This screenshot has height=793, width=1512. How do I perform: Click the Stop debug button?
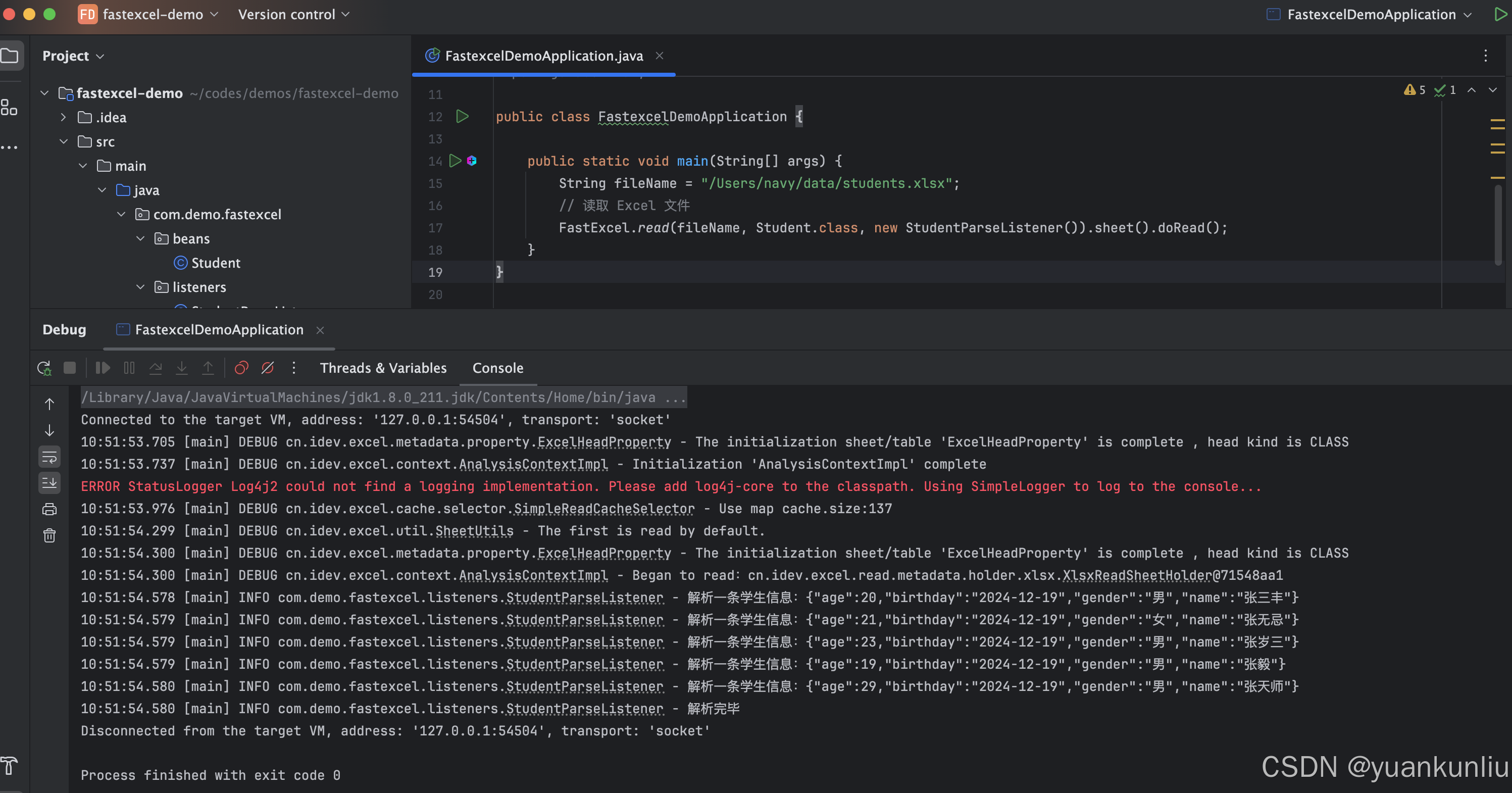click(69, 368)
